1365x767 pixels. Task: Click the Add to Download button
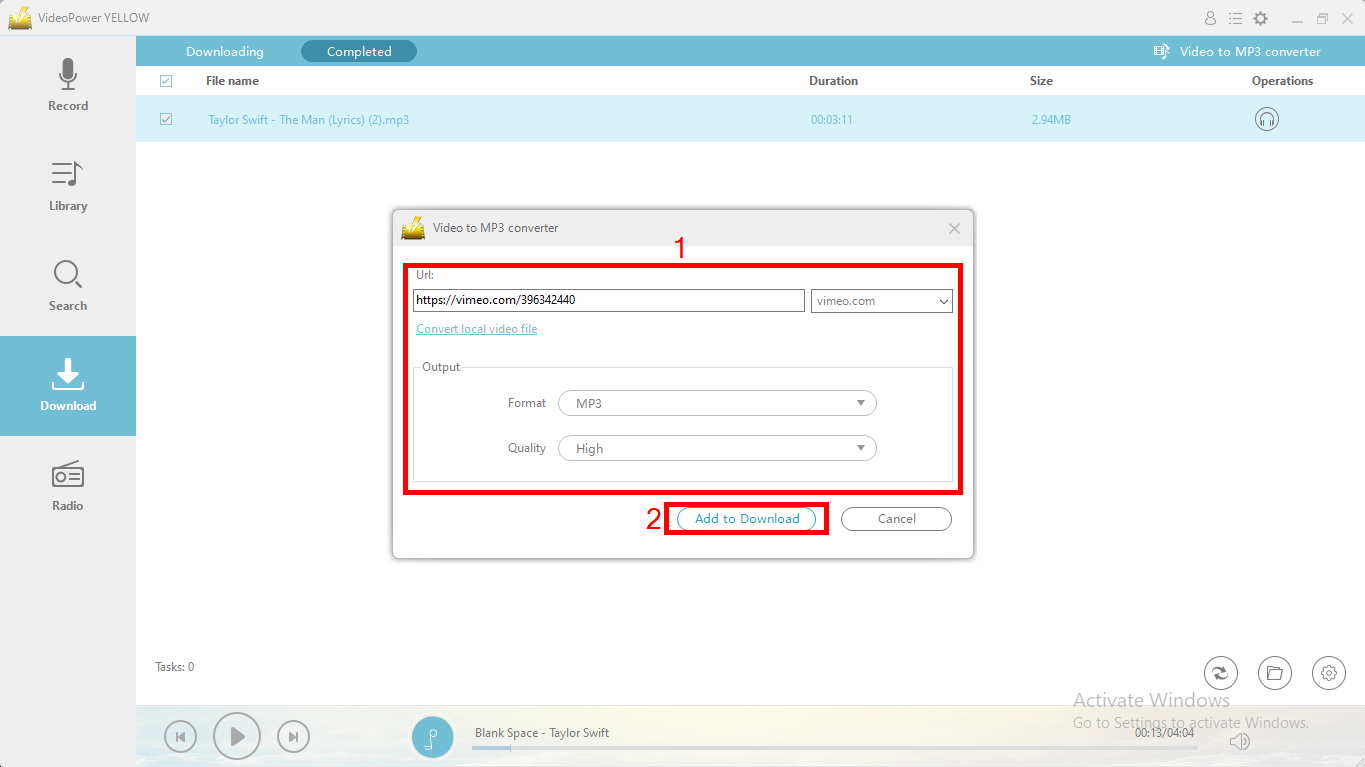pyautogui.click(x=746, y=518)
